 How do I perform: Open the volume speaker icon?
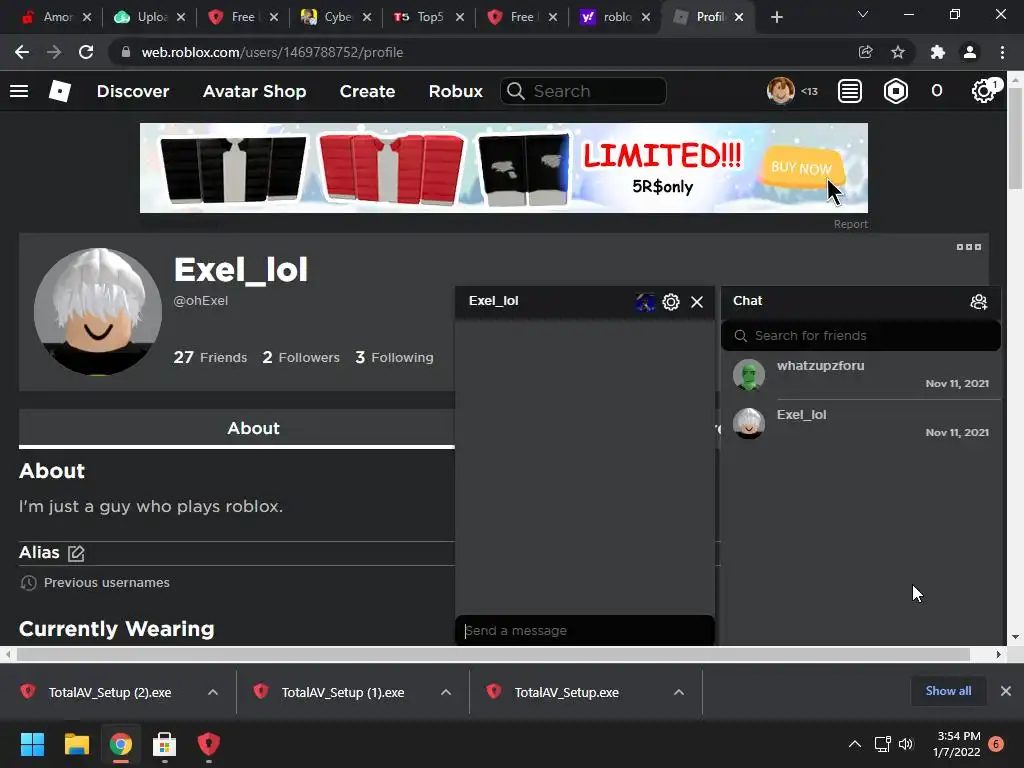click(x=906, y=744)
